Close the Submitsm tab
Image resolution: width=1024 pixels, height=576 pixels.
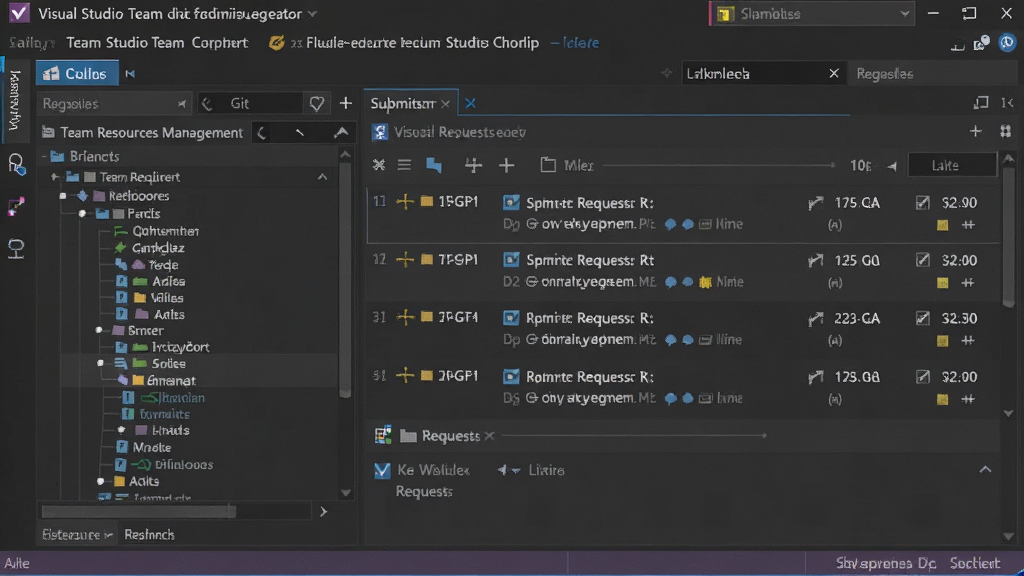point(445,104)
